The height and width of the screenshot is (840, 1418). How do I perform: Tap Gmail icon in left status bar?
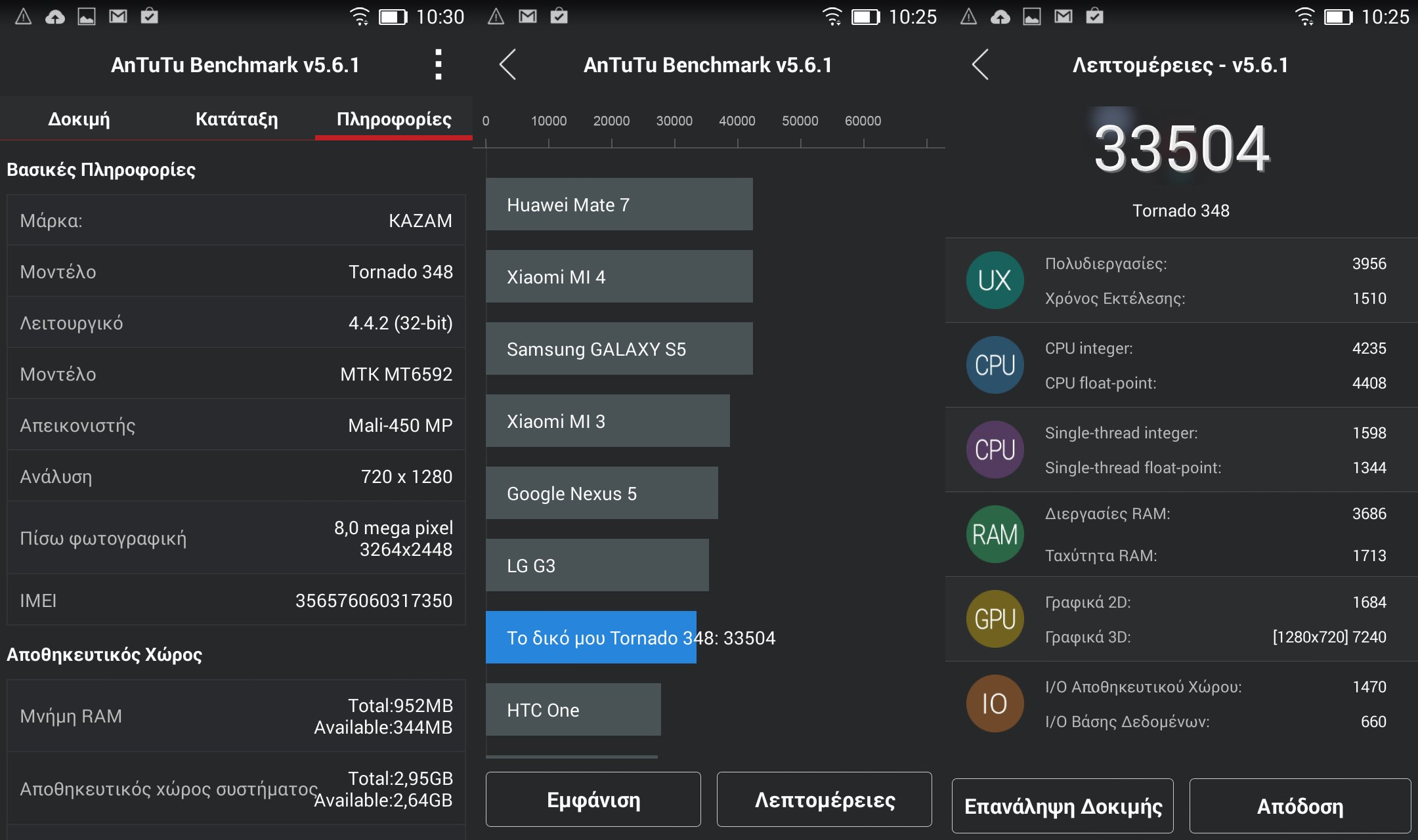[118, 16]
